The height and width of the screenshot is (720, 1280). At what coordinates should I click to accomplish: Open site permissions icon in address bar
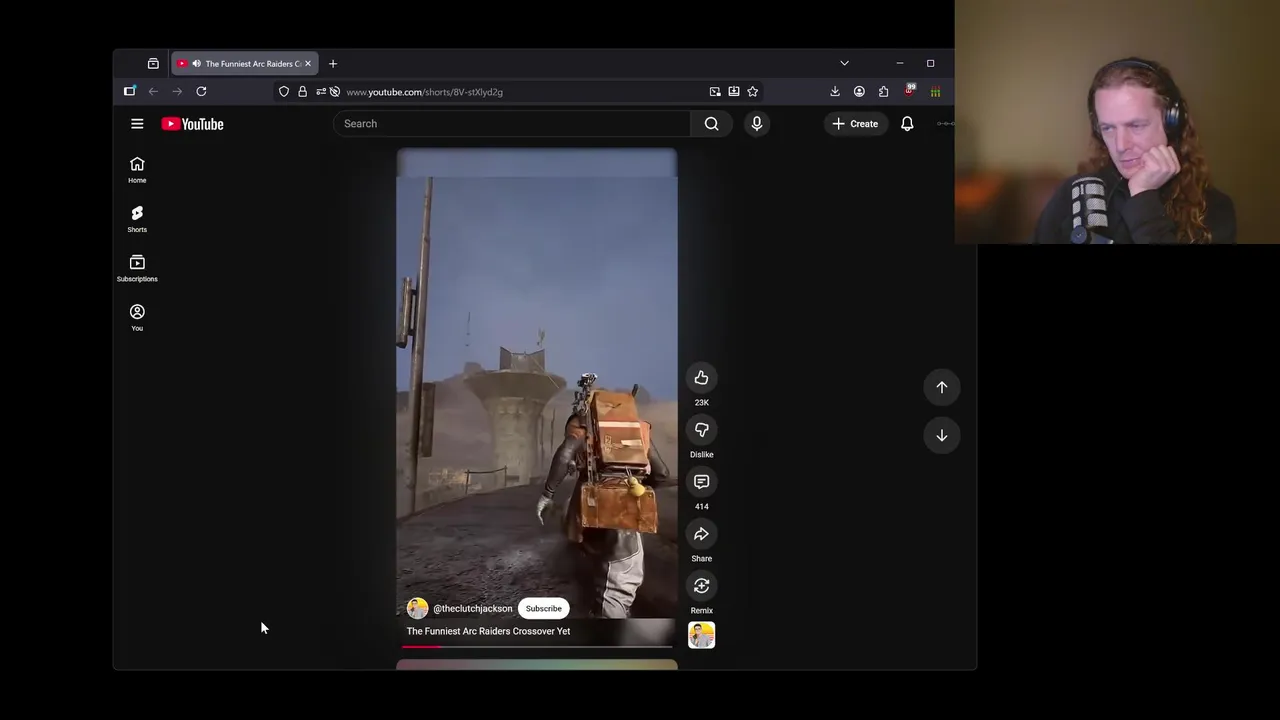tap(320, 91)
